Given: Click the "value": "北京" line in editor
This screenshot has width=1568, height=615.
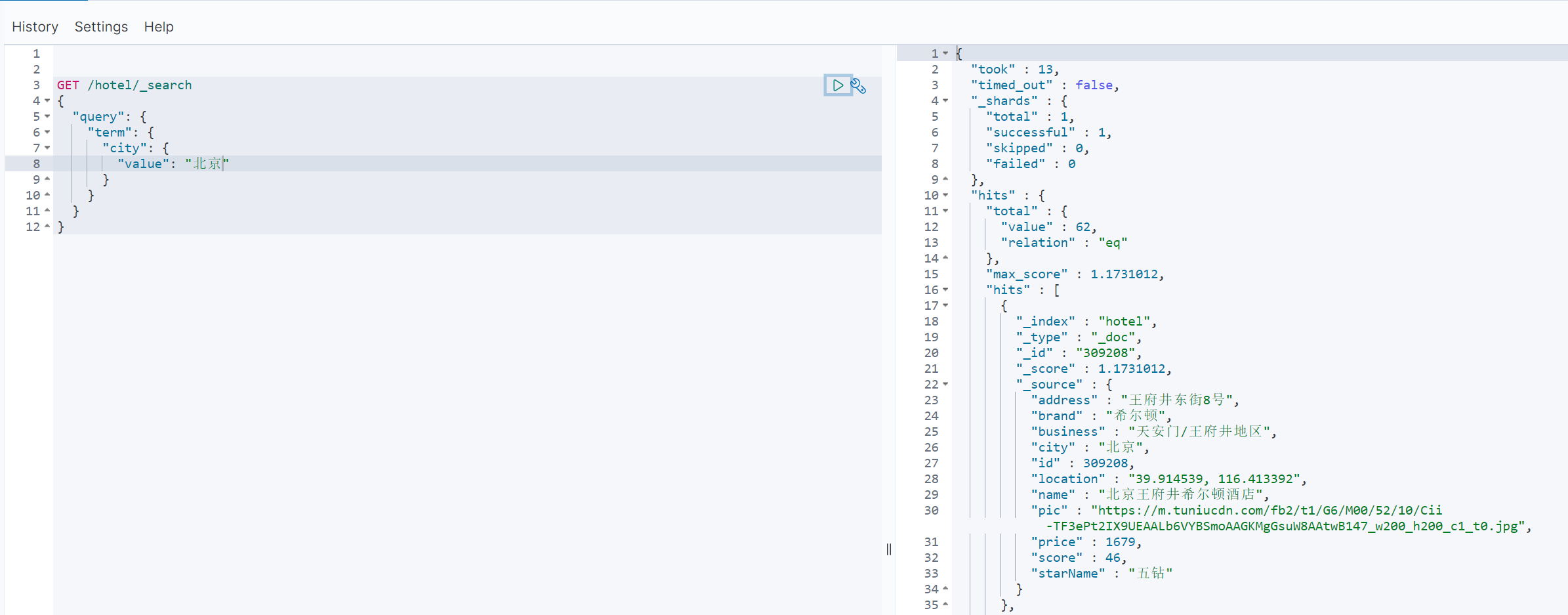Looking at the screenshot, I should click(173, 163).
